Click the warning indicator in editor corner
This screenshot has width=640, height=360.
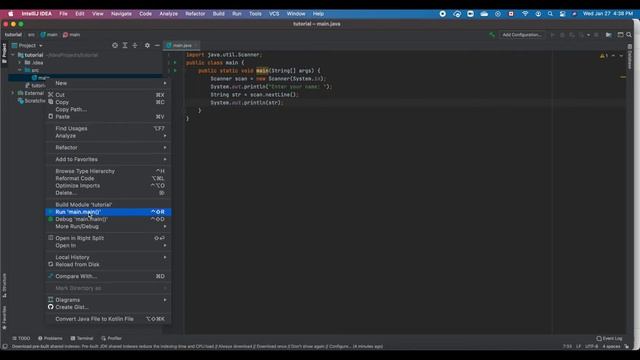click(x=604, y=56)
